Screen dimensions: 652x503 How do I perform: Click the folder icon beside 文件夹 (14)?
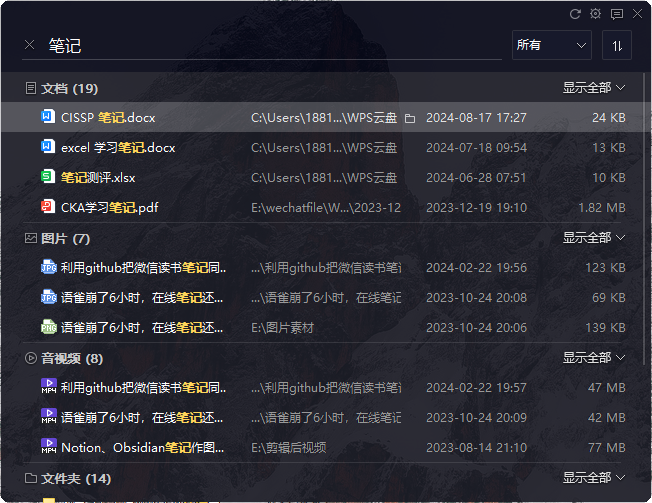(30, 478)
